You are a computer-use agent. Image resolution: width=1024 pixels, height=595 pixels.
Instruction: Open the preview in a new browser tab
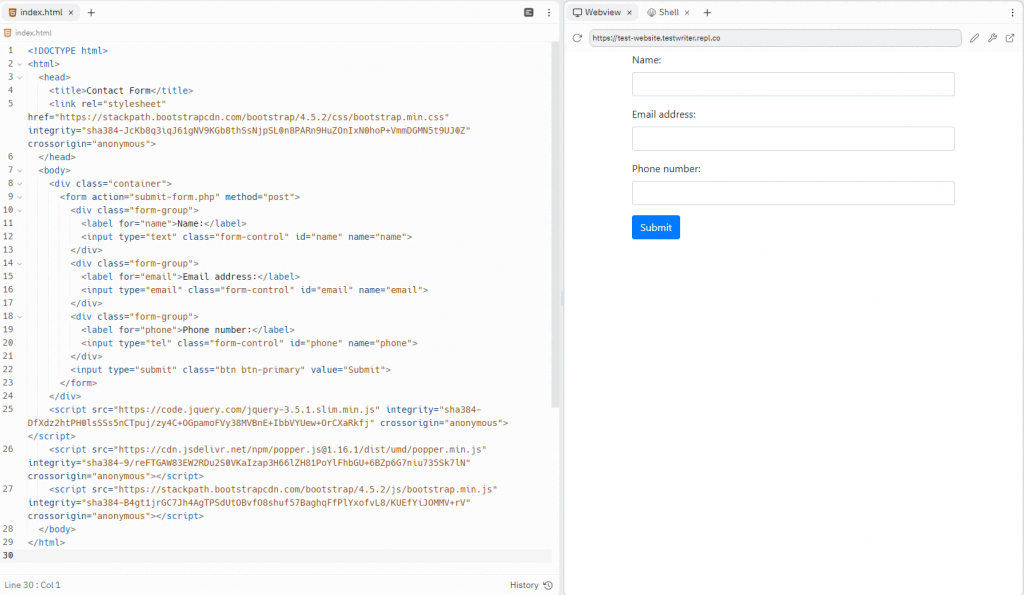pyautogui.click(x=1010, y=38)
